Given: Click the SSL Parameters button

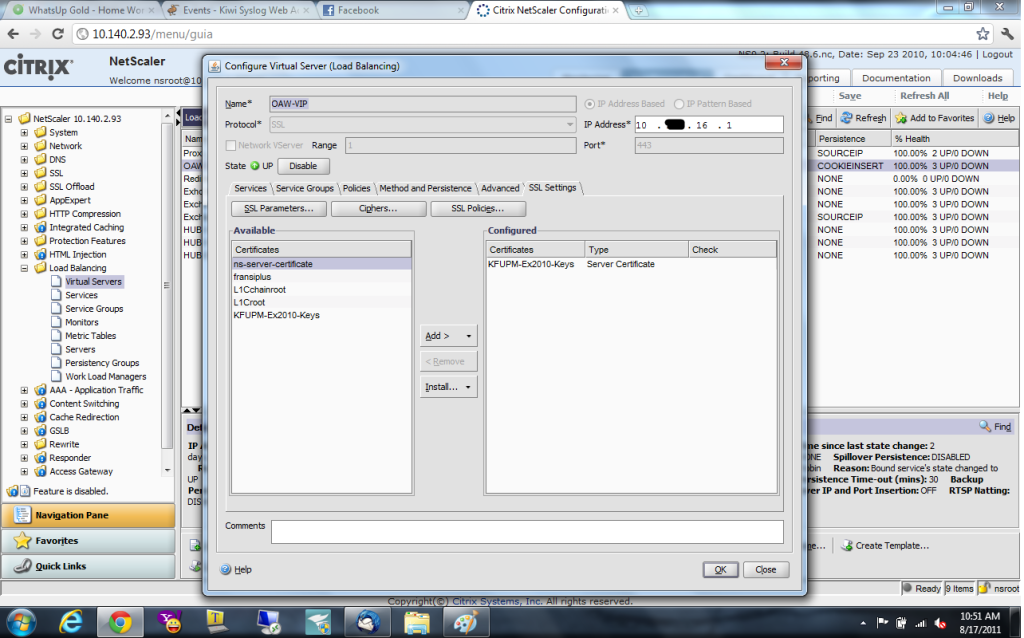Looking at the screenshot, I should click(279, 209).
